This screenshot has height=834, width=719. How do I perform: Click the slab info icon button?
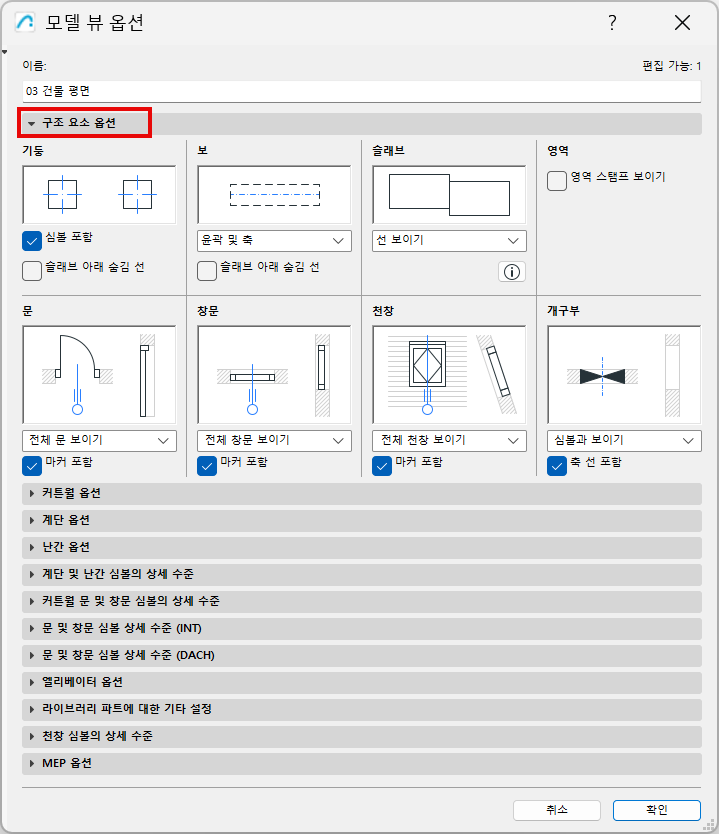pos(512,272)
